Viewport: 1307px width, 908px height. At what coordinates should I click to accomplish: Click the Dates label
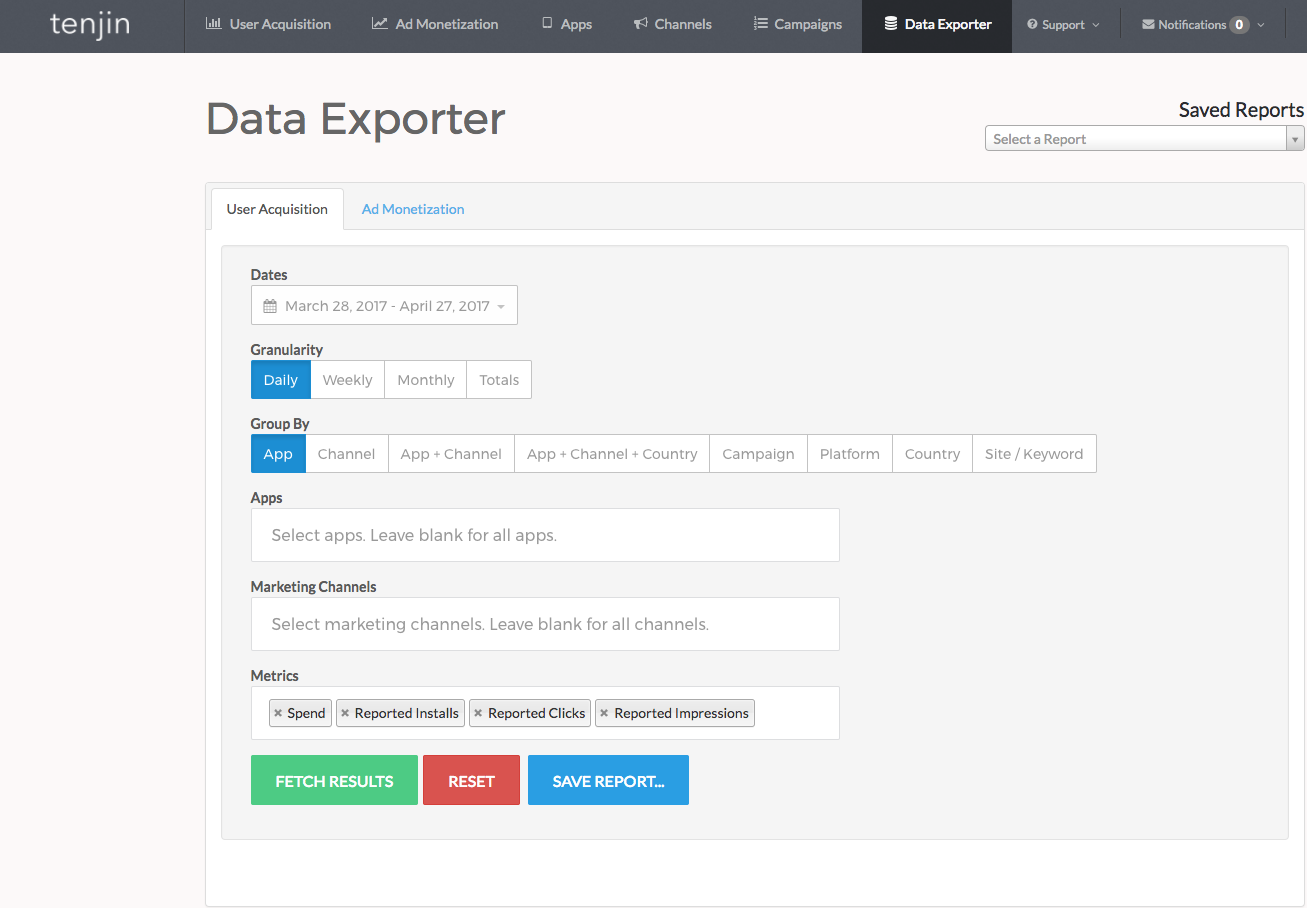[x=269, y=275]
